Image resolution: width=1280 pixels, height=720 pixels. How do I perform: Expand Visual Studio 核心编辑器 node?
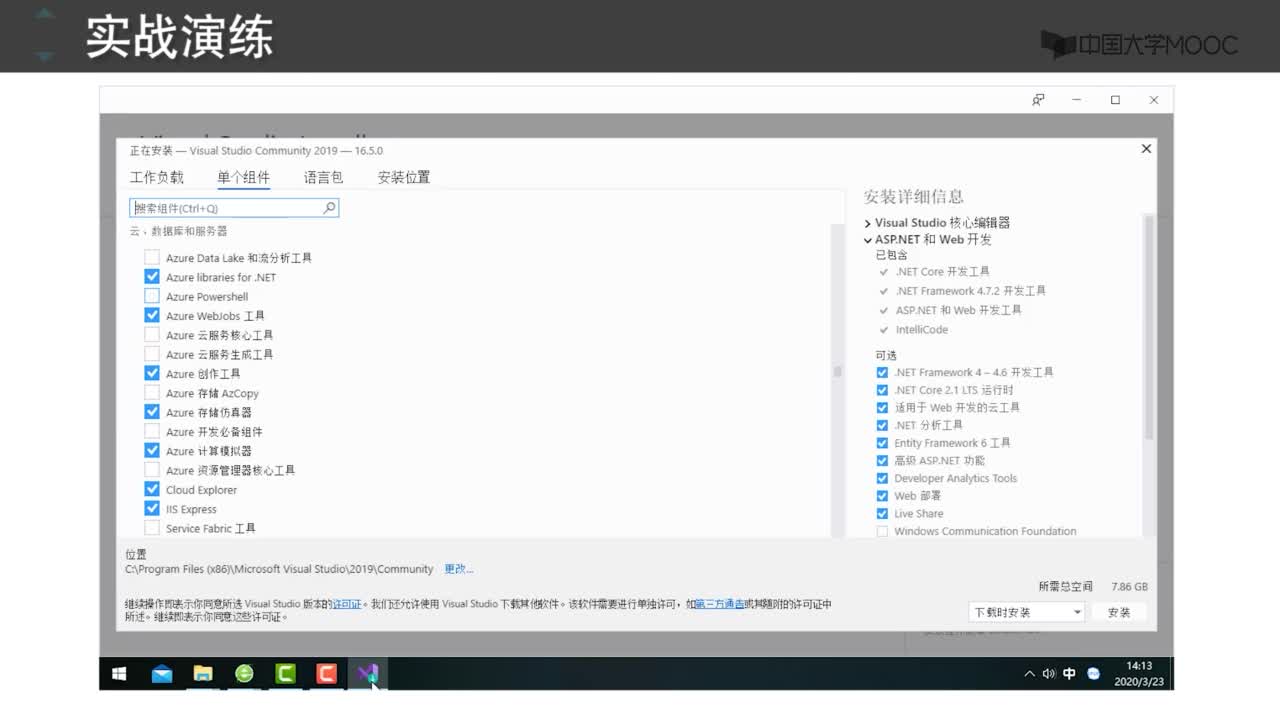tap(868, 223)
